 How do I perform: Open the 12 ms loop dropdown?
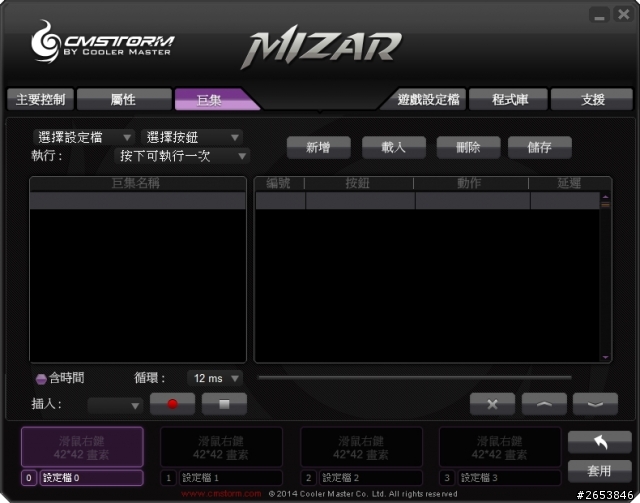point(215,378)
